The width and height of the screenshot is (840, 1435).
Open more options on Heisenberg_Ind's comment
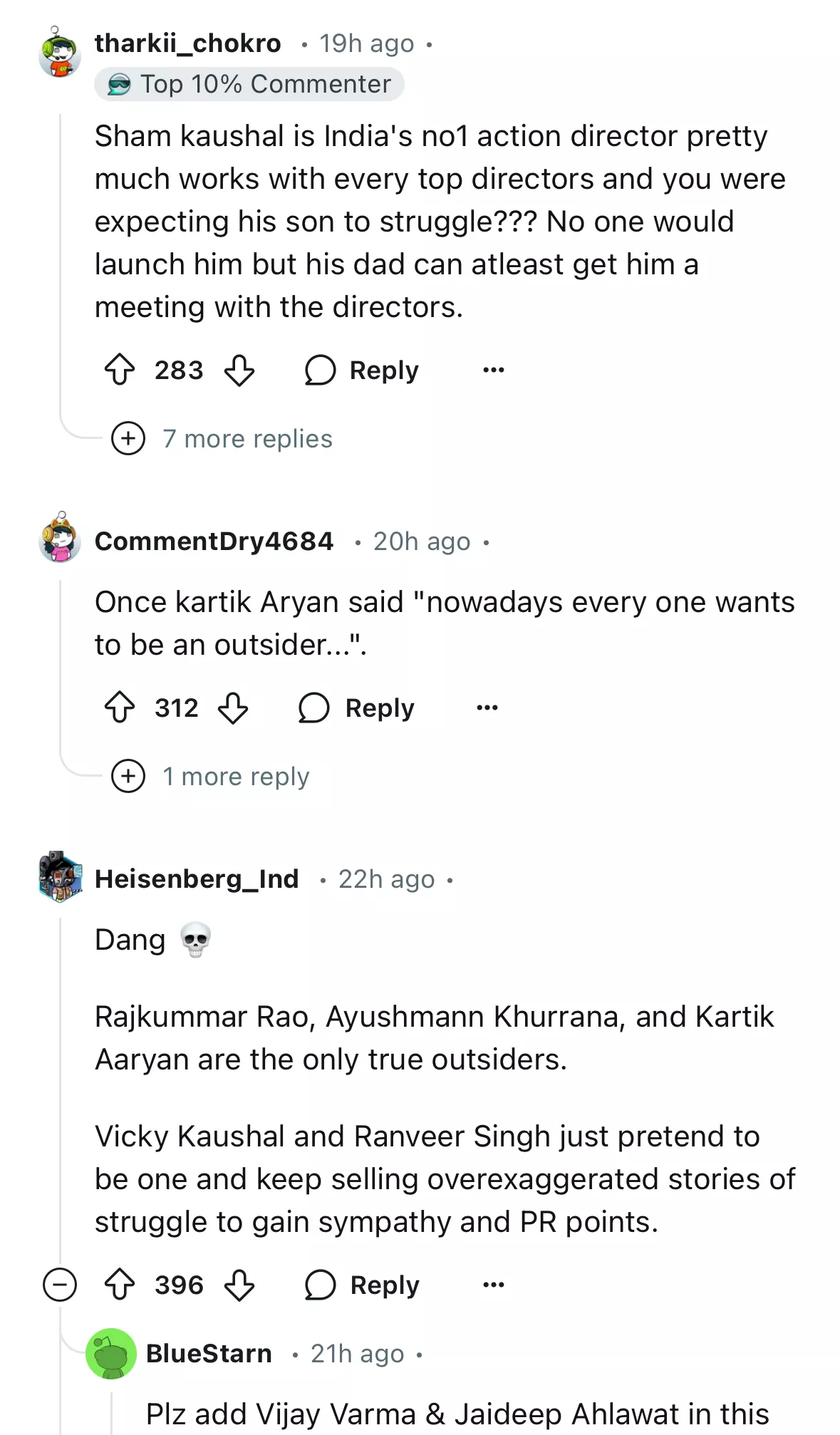(x=493, y=1285)
